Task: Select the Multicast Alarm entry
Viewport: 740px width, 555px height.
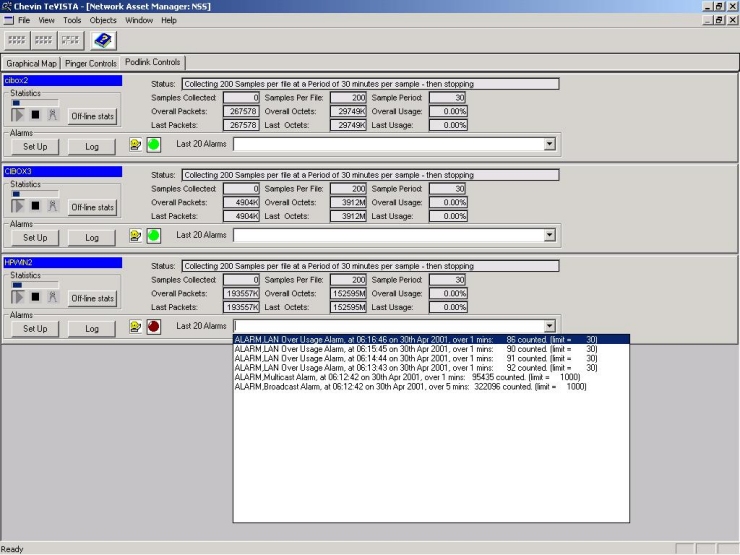Action: [x=431, y=377]
